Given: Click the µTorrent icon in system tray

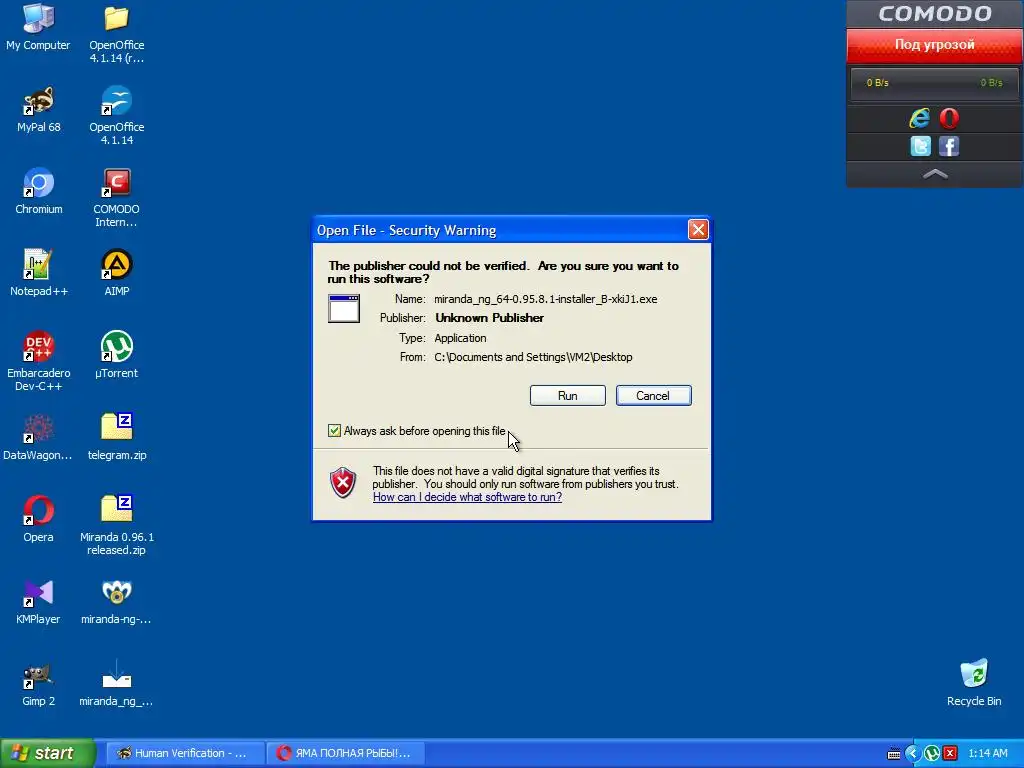Looking at the screenshot, I should 932,754.
